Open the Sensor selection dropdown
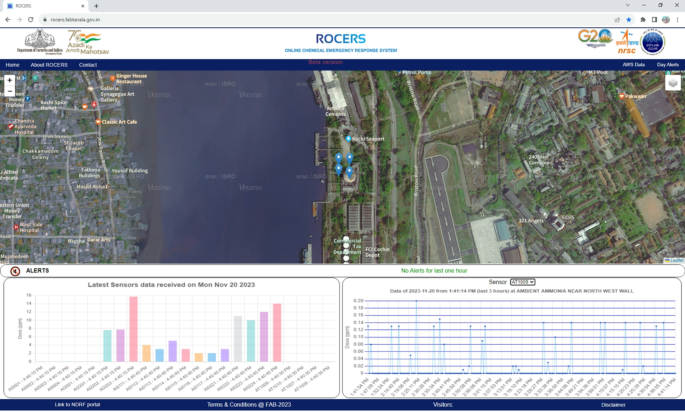The width and height of the screenshot is (685, 412). coord(522,282)
